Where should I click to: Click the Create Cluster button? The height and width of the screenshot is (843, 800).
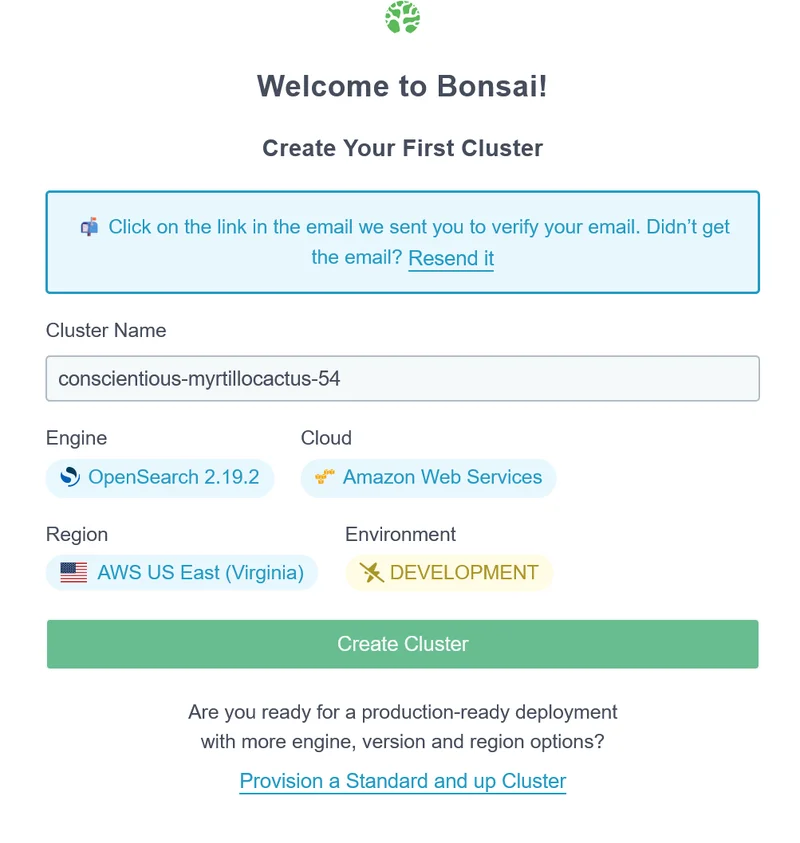pyautogui.click(x=400, y=644)
